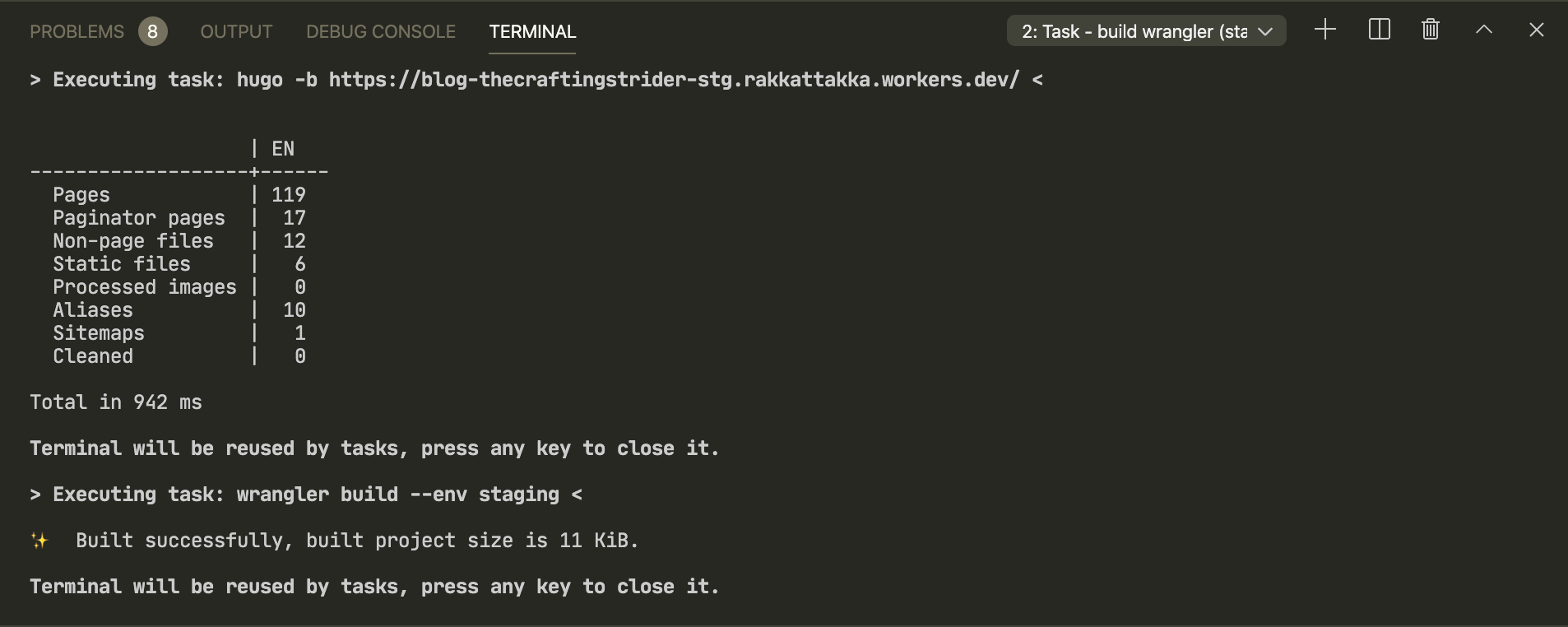Click the dropdown chevron beside task name
The image size is (1568, 627).
[1265, 32]
